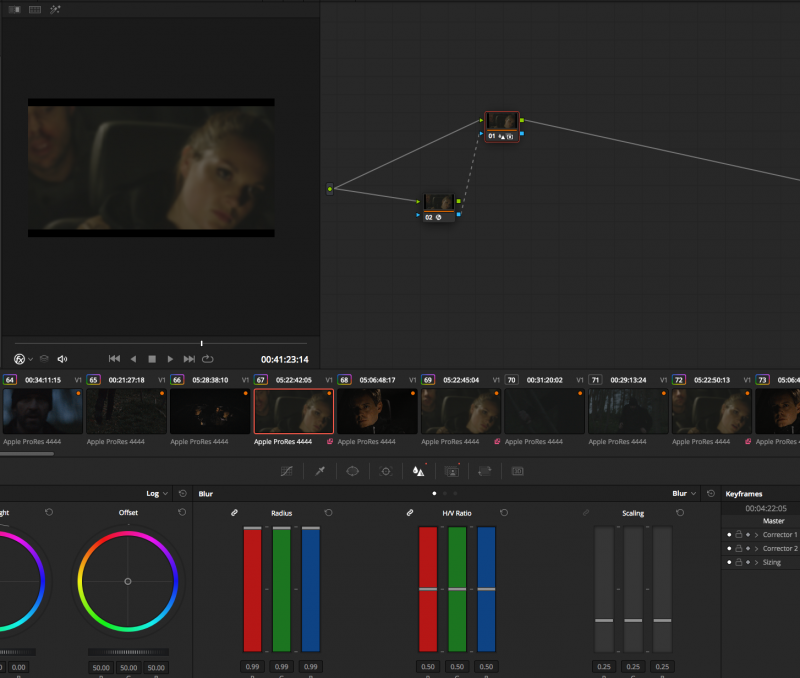Viewport: 800px width, 678px height.
Task: Select the Qualifier eyedropper tool
Action: [320, 470]
